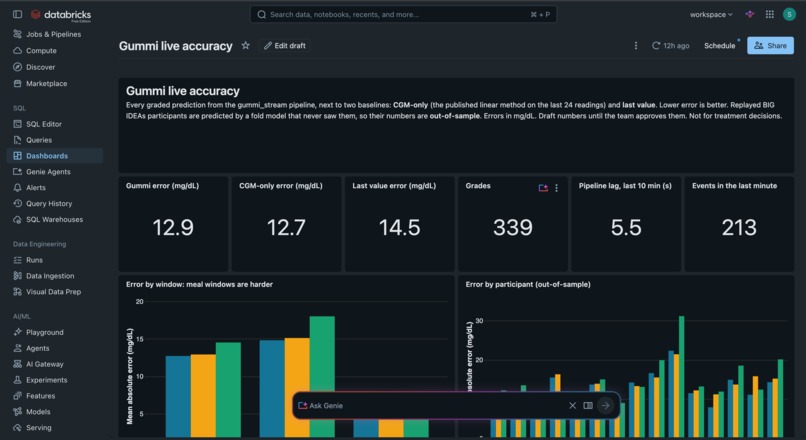Viewport: 806px width, 440px height.
Task: Click the Last value error 14.5
Action: [x=399, y=227]
